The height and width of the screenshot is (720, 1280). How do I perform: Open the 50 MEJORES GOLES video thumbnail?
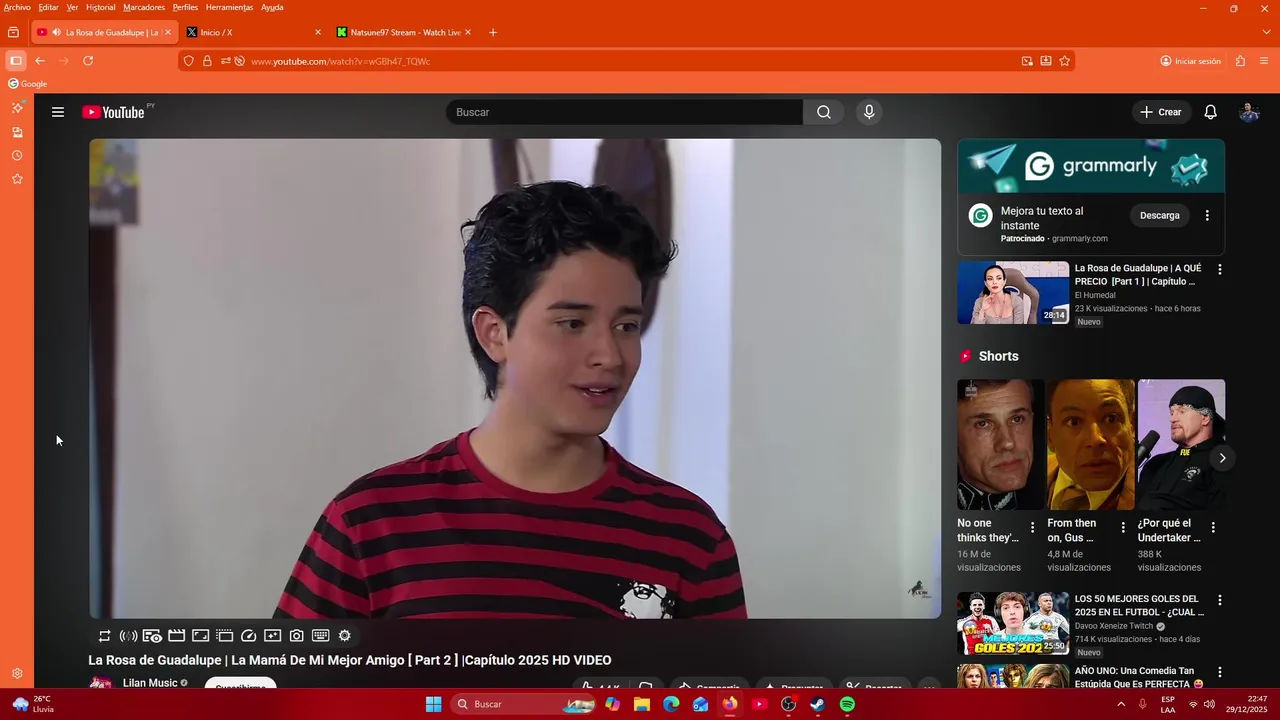(x=1013, y=624)
